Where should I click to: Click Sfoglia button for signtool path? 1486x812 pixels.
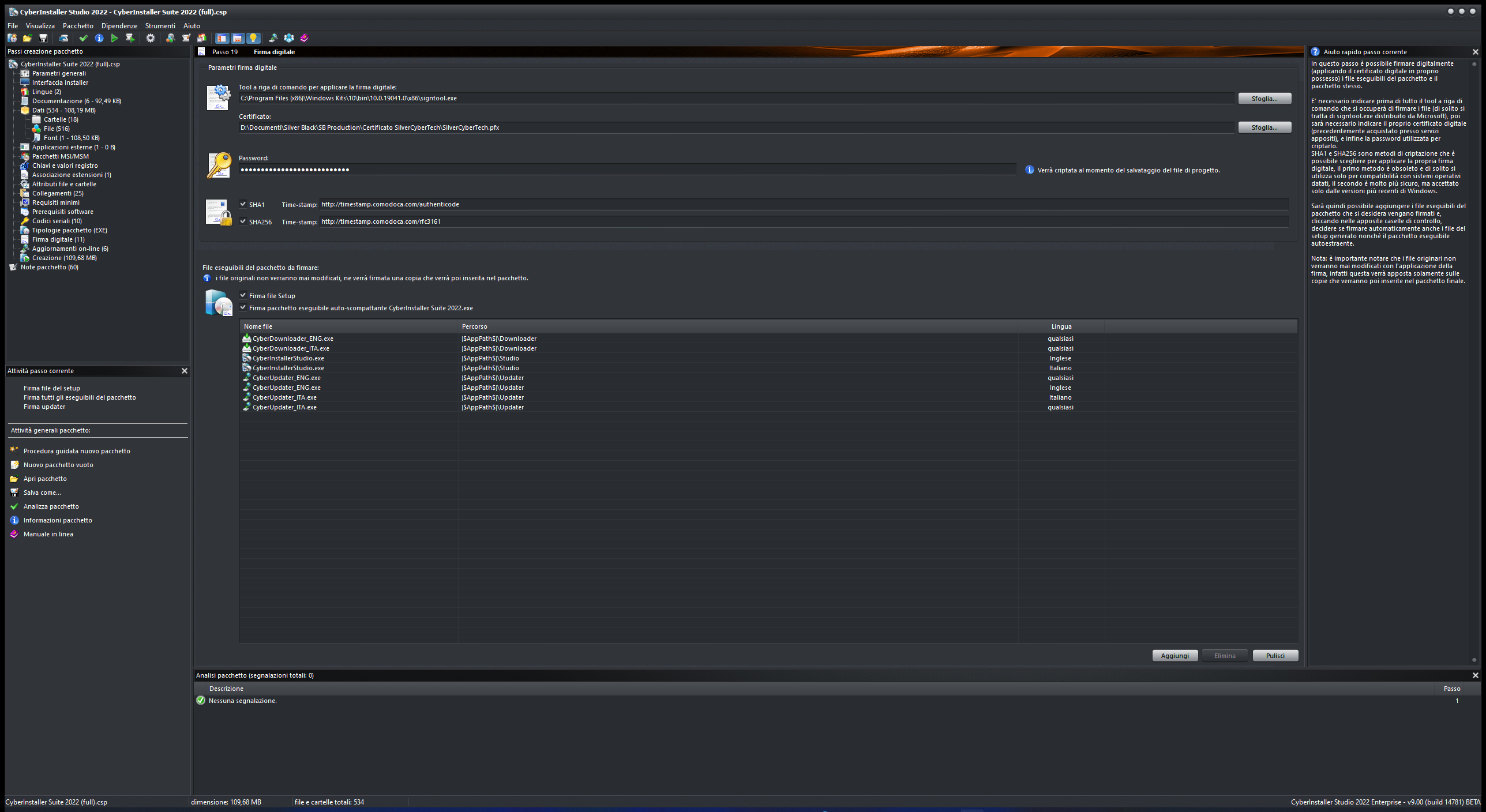point(1264,99)
